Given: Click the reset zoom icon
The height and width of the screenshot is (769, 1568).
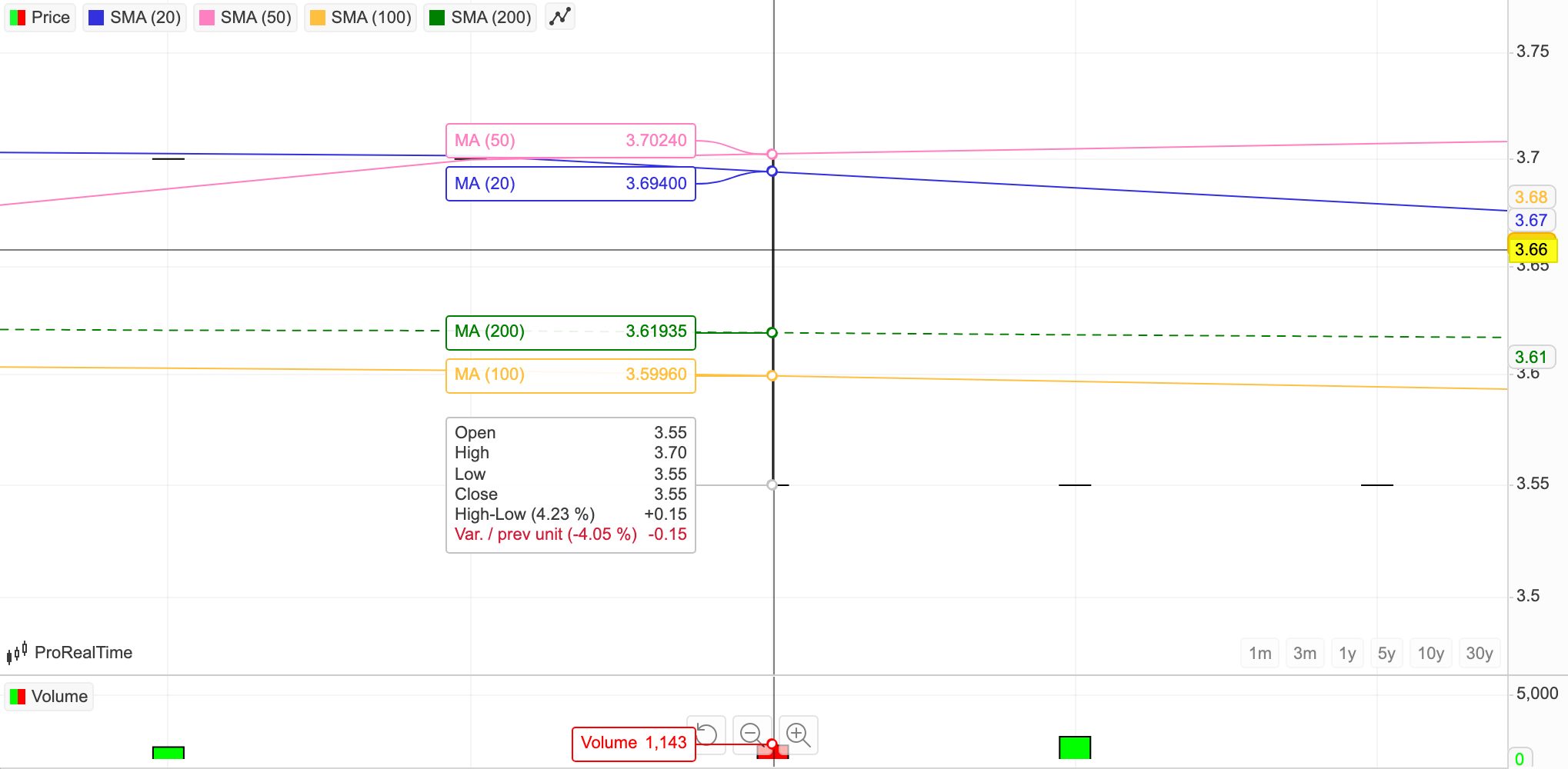Looking at the screenshot, I should click(x=706, y=734).
